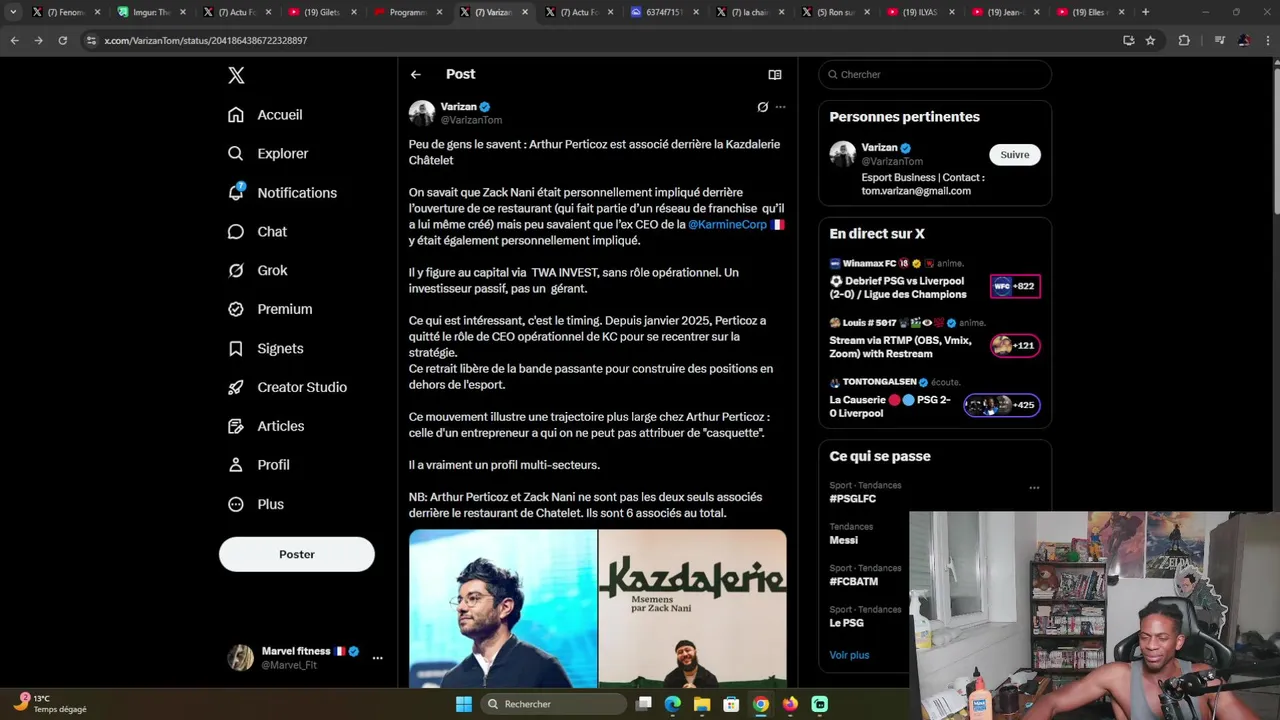Open the Notifications bell icon

(236, 192)
